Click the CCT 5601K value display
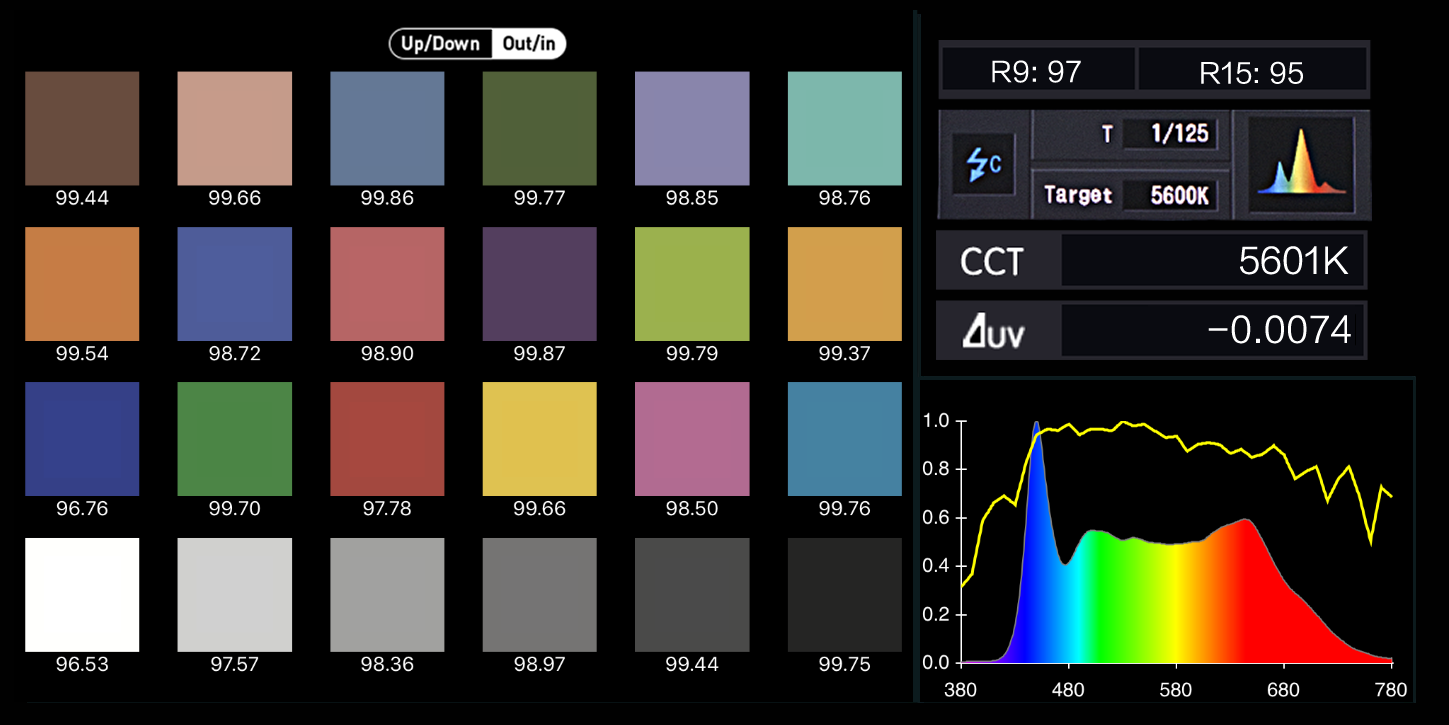 tap(1211, 262)
